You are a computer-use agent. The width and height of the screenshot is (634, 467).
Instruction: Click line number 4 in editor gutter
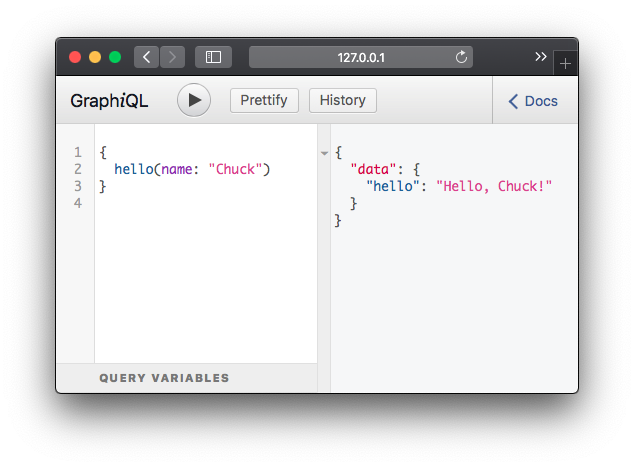[77, 203]
